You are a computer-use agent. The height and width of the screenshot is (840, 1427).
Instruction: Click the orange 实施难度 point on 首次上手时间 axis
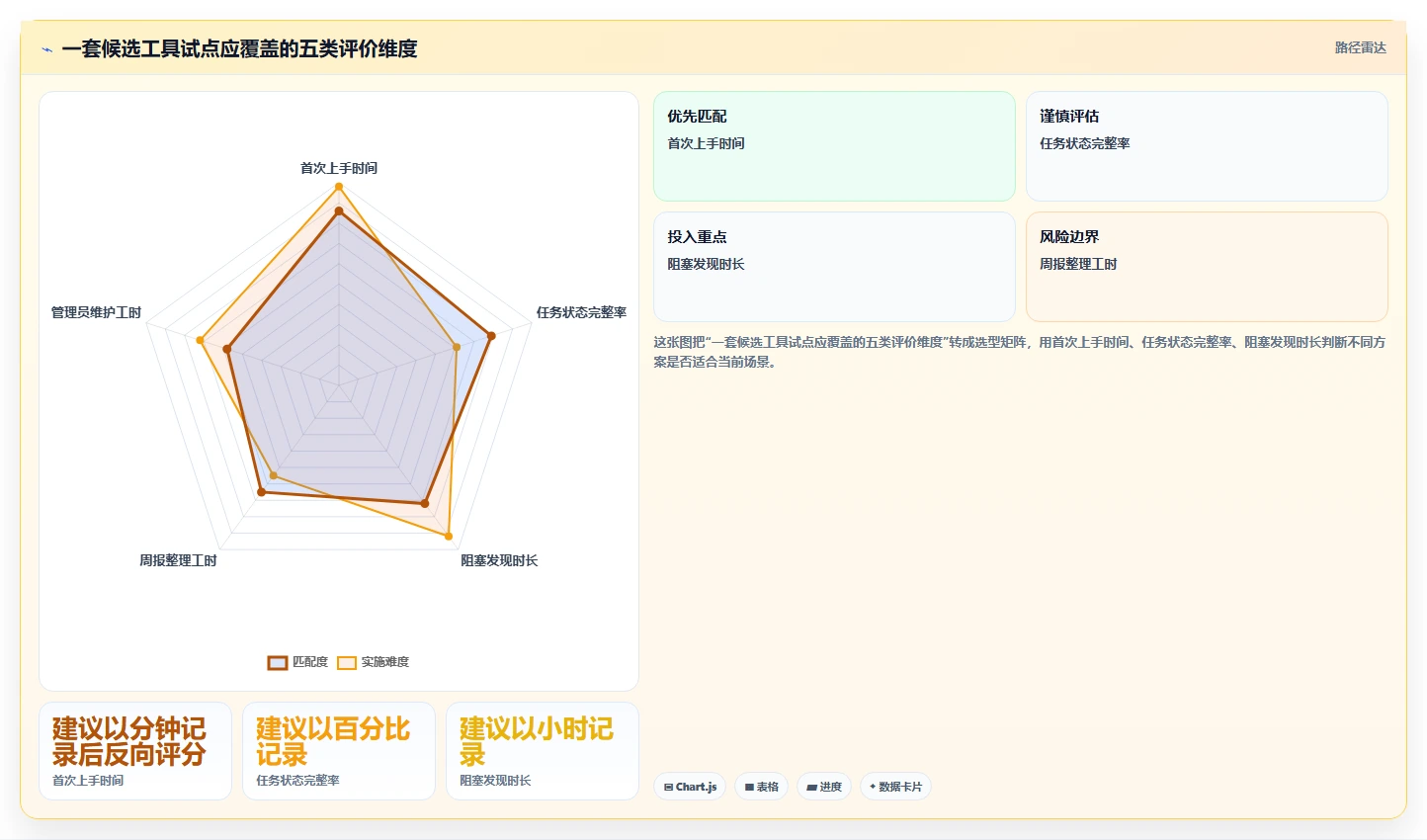pos(339,187)
